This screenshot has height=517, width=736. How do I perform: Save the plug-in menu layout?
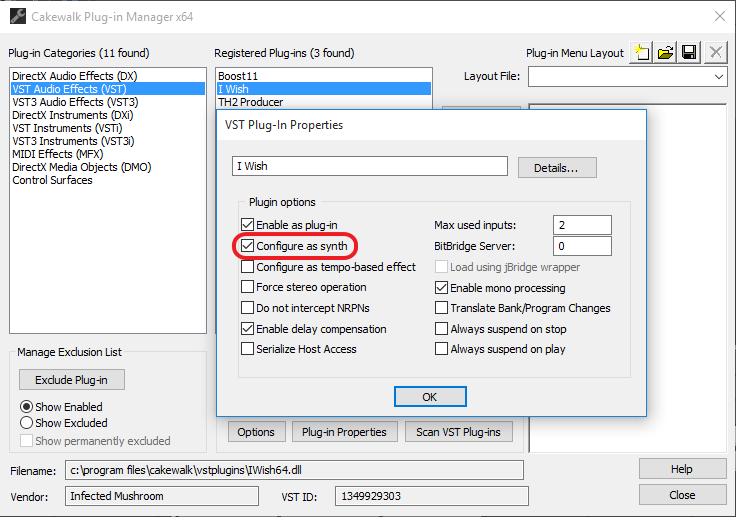point(689,53)
